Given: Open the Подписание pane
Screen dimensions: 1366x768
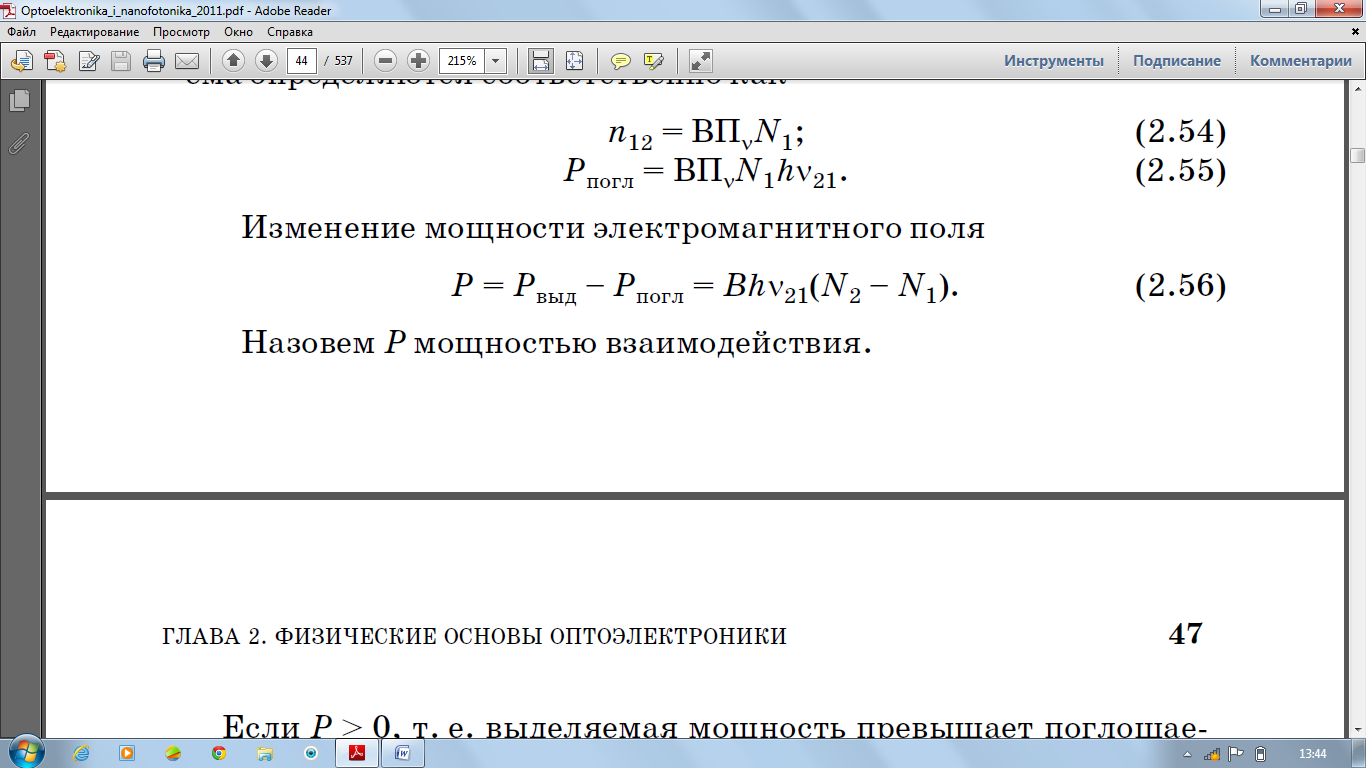Looking at the screenshot, I should point(1177,61).
